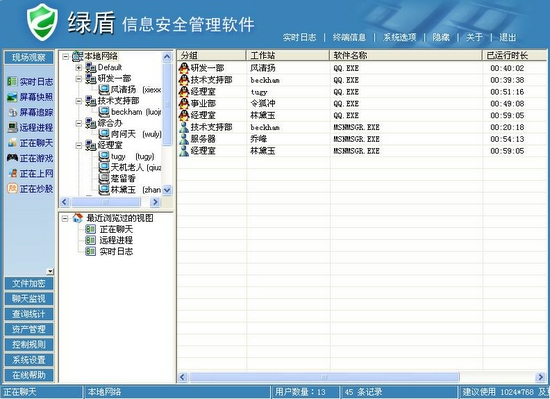Open 屏幕追踪 sidebar item

tap(30, 112)
